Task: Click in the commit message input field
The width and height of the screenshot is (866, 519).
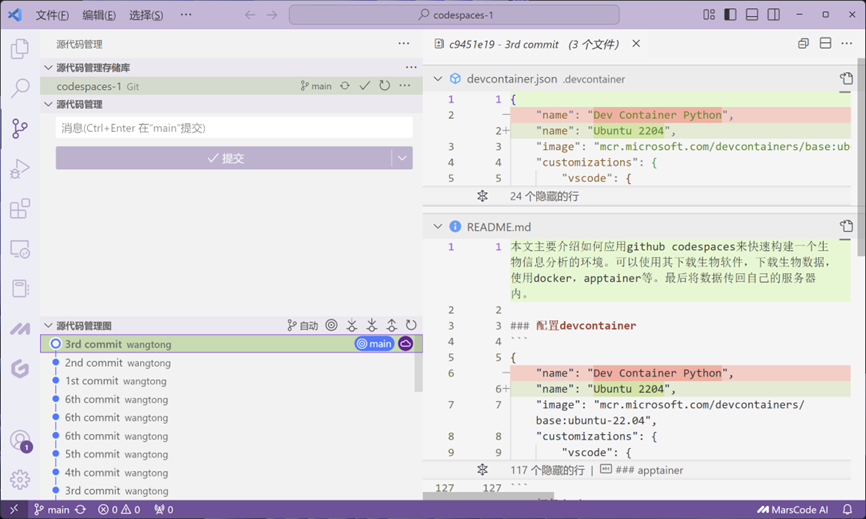Action: 234,128
